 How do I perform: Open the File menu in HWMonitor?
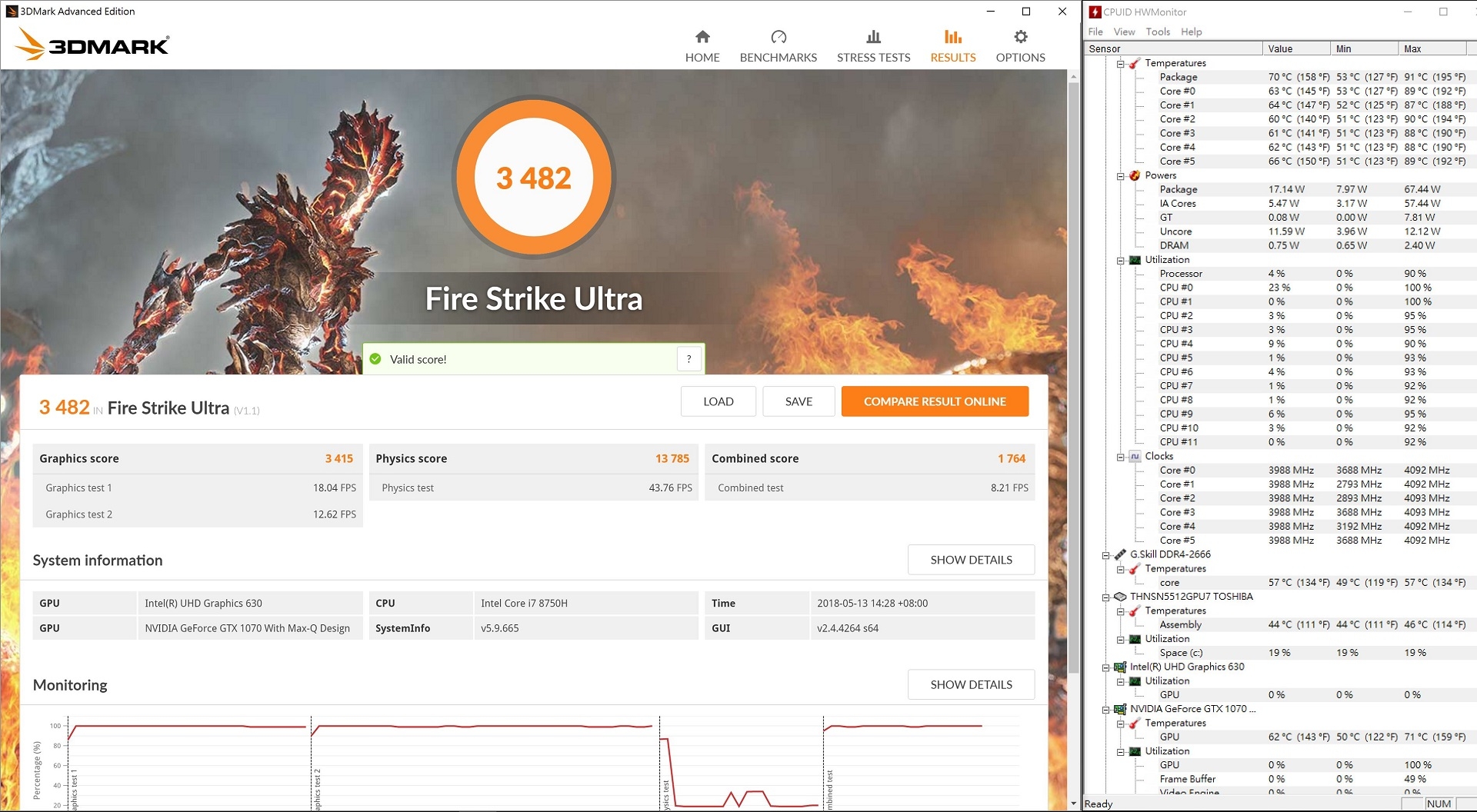(1095, 32)
